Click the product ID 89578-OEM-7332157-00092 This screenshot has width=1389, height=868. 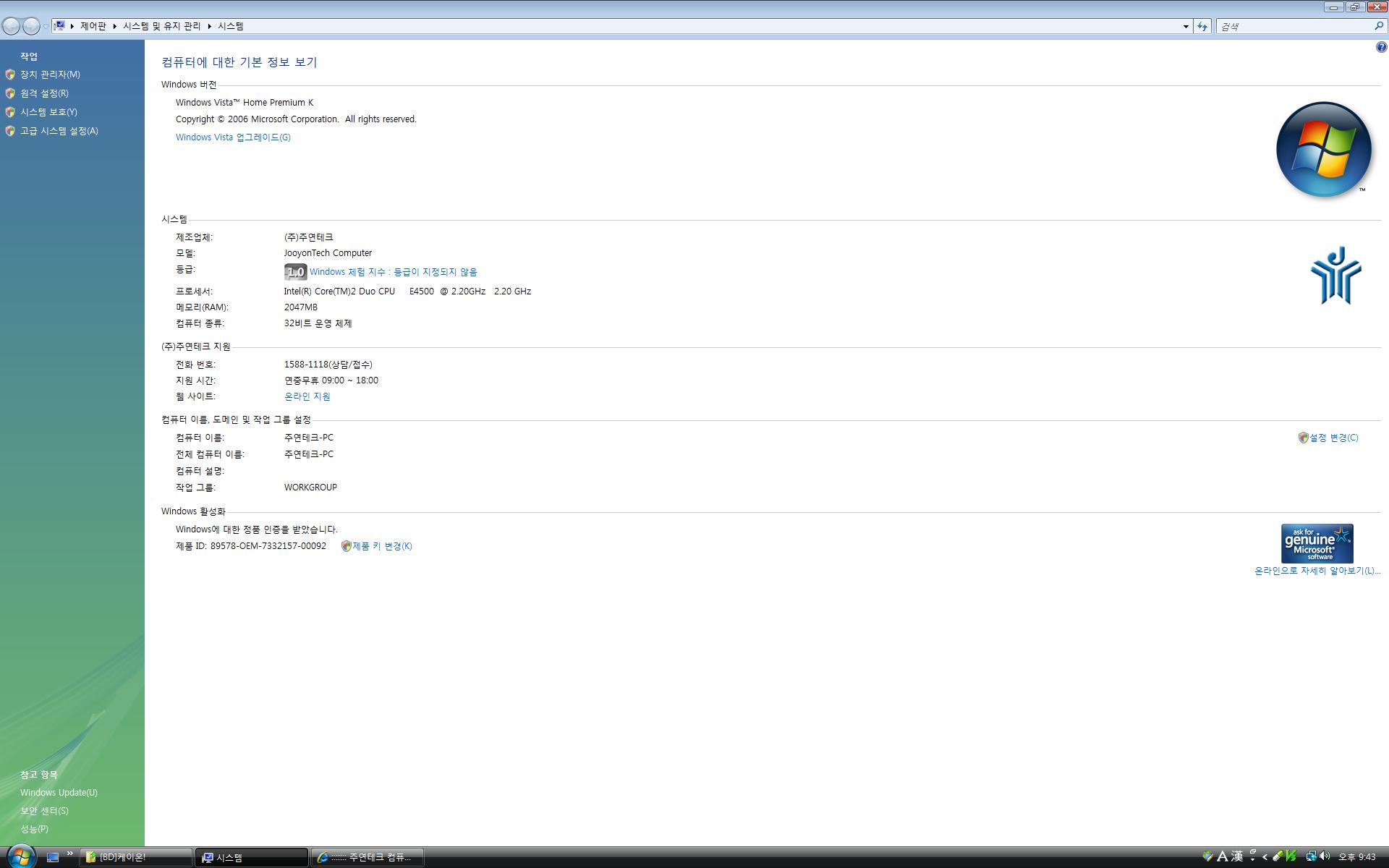(268, 546)
